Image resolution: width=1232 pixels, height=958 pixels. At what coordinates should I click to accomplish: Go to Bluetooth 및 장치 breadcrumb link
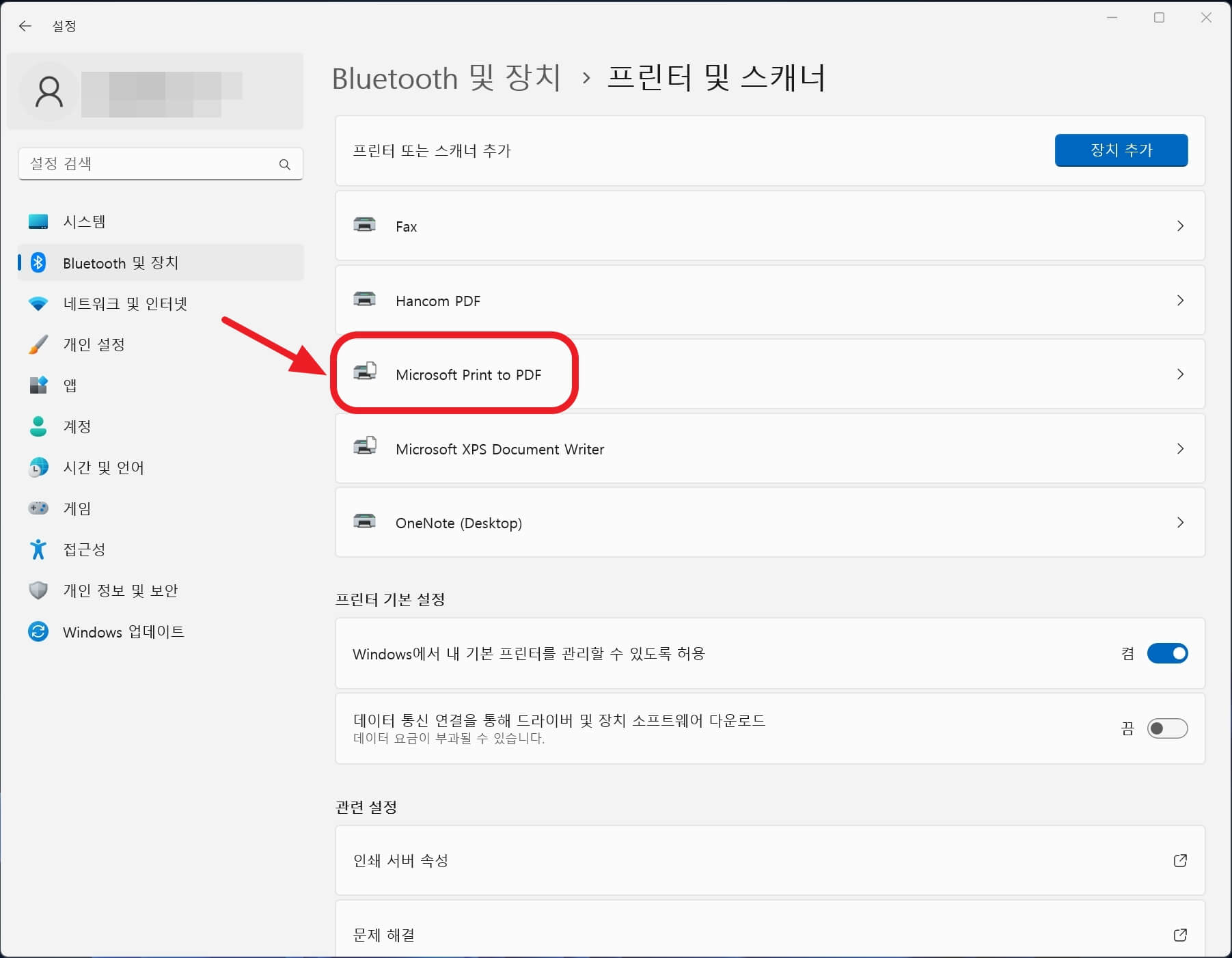(446, 77)
